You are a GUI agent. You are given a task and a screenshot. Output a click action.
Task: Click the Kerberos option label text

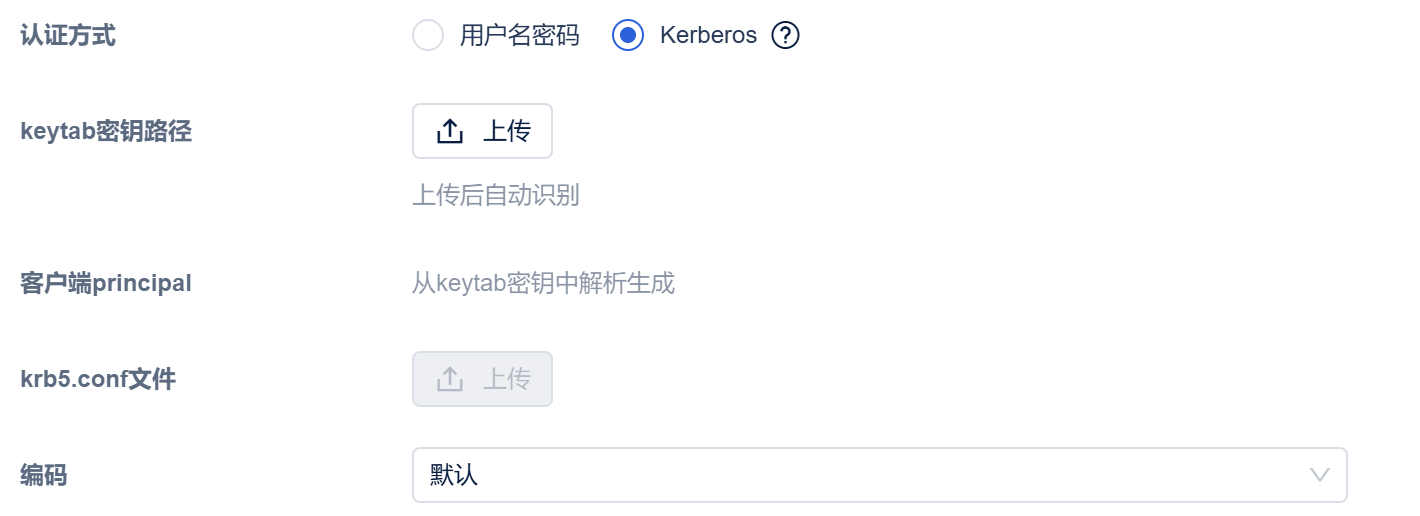pyautogui.click(x=708, y=36)
